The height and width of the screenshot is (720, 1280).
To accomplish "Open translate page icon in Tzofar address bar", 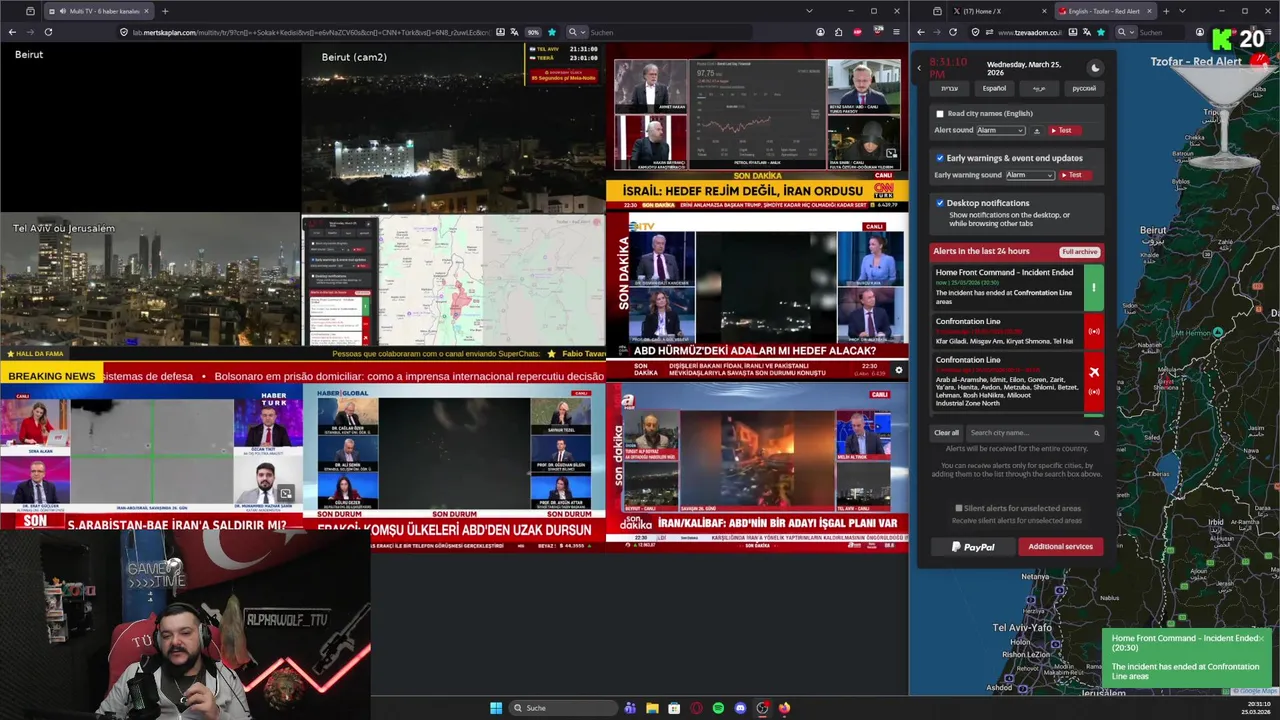I will click(x=1086, y=32).
